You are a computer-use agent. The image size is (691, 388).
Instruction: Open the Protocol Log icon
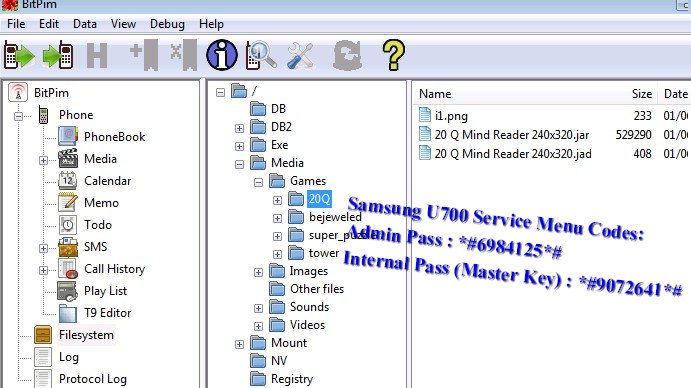coord(43,379)
